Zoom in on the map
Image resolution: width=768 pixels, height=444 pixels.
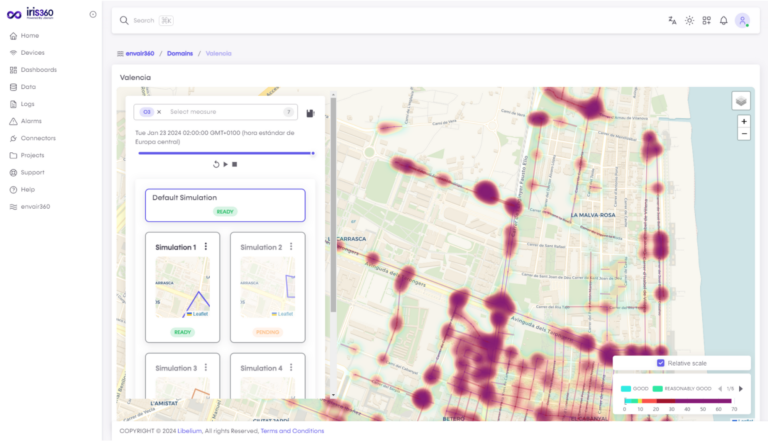(x=743, y=121)
